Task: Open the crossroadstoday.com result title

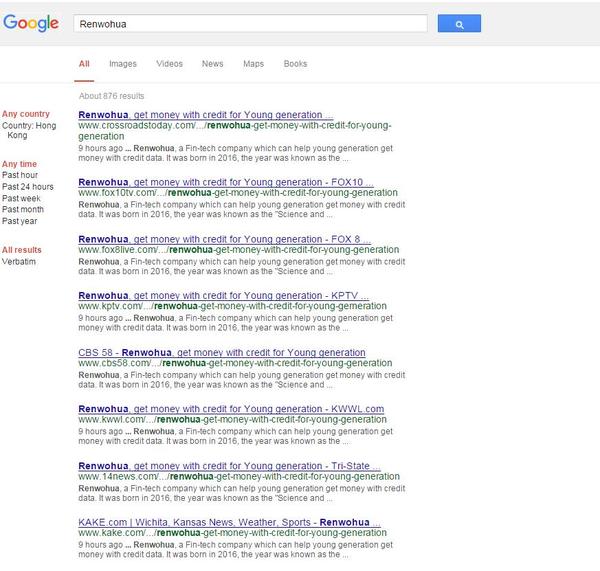Action: tap(205, 115)
